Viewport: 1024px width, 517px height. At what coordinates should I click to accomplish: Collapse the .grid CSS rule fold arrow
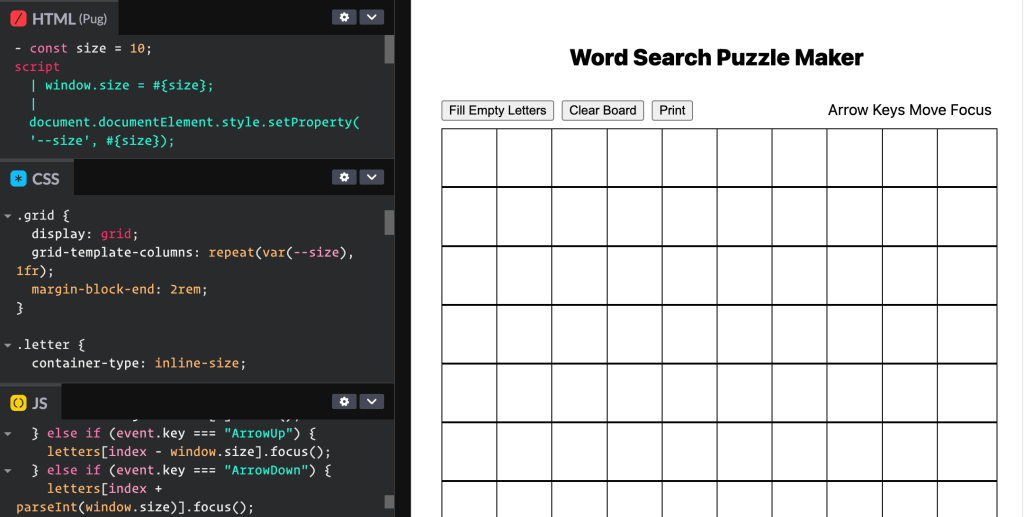coord(8,216)
